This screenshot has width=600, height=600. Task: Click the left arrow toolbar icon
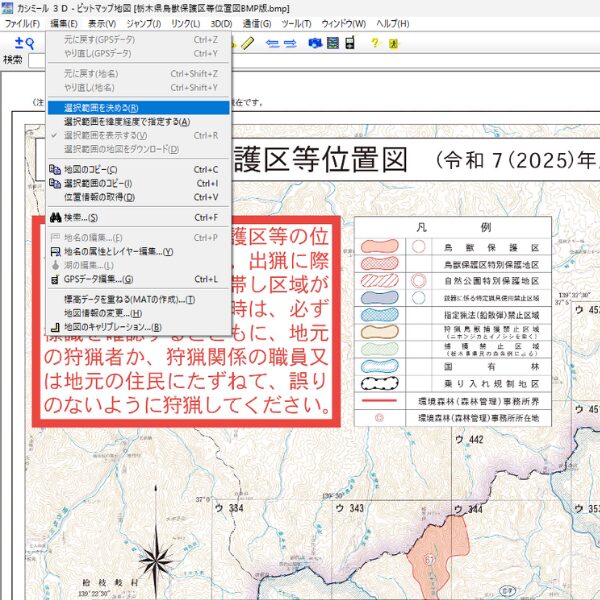click(x=271, y=43)
